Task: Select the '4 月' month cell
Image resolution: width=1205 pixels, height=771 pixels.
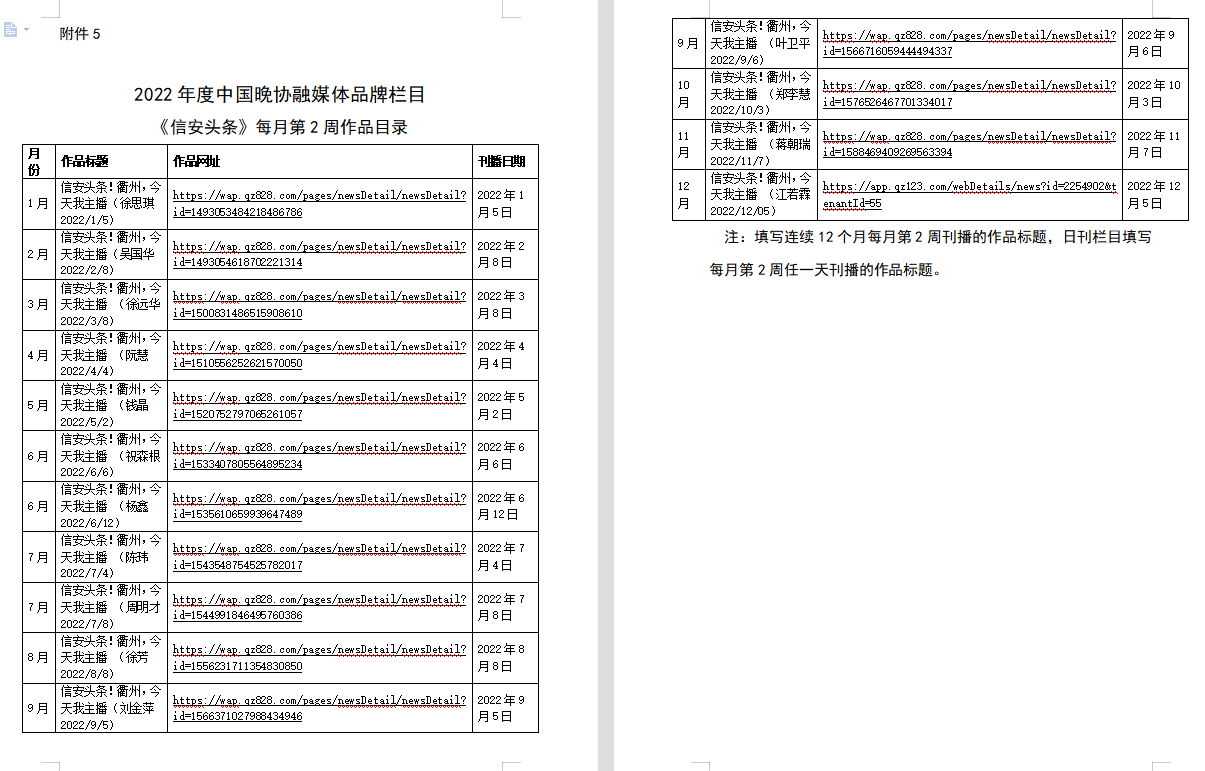Action: click(x=38, y=355)
